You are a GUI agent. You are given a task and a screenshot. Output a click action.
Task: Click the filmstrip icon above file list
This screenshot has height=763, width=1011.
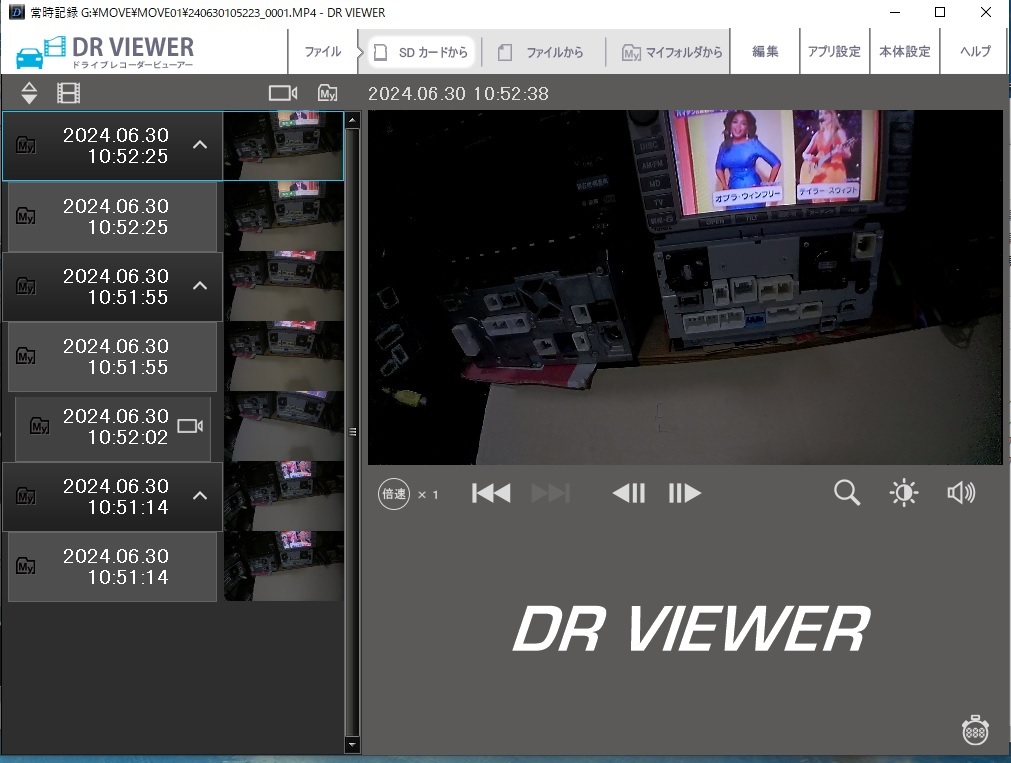point(68,94)
